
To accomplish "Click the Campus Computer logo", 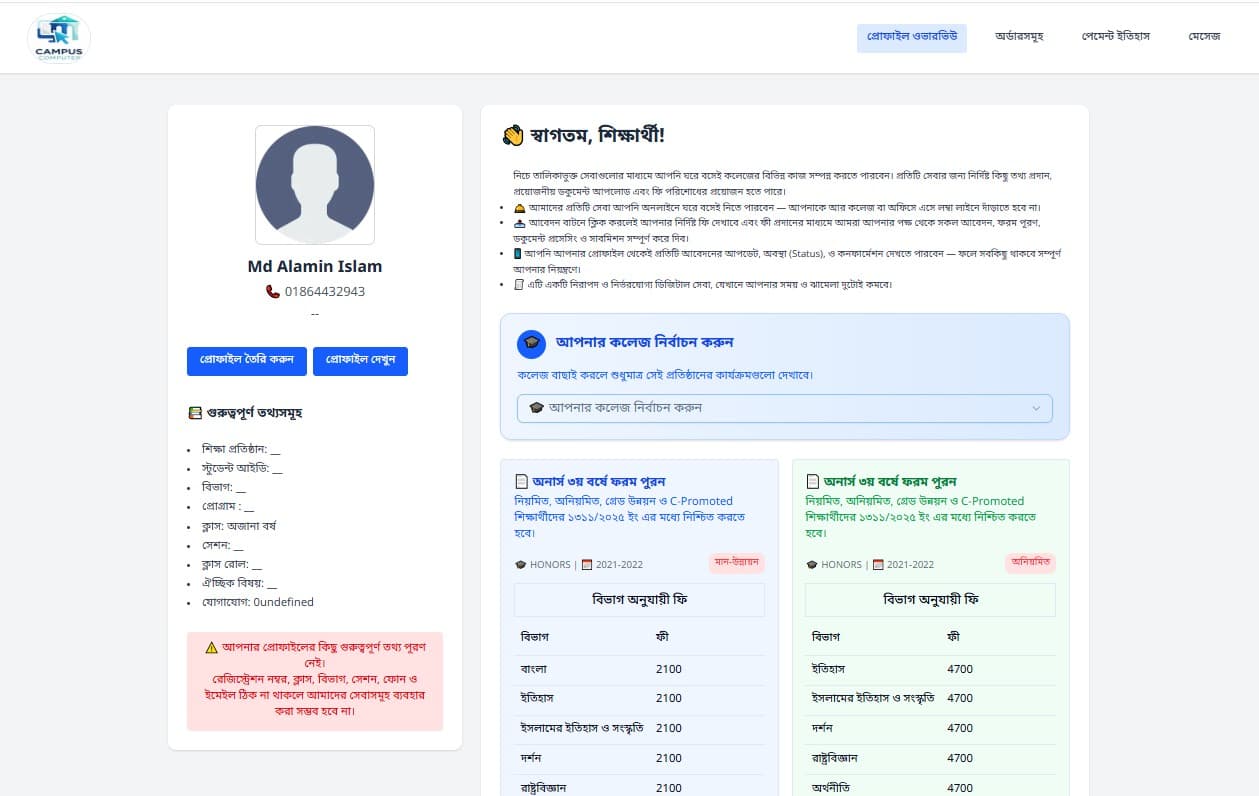I will coord(59,38).
